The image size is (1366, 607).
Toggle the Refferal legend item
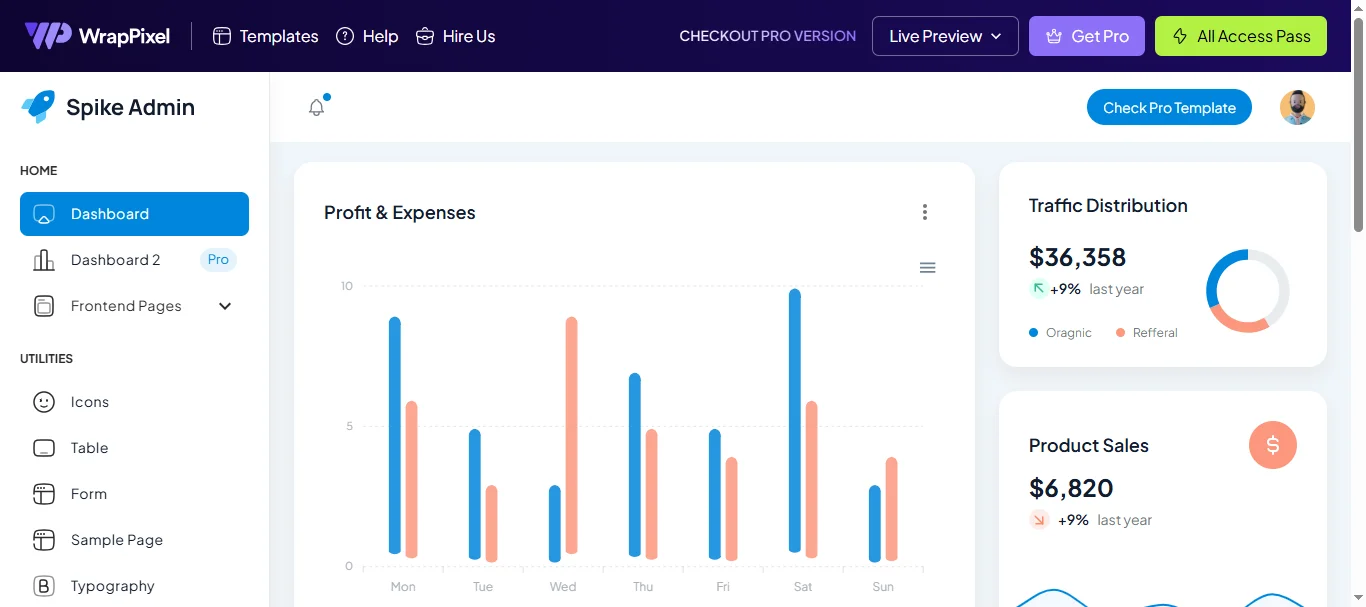click(x=1147, y=333)
